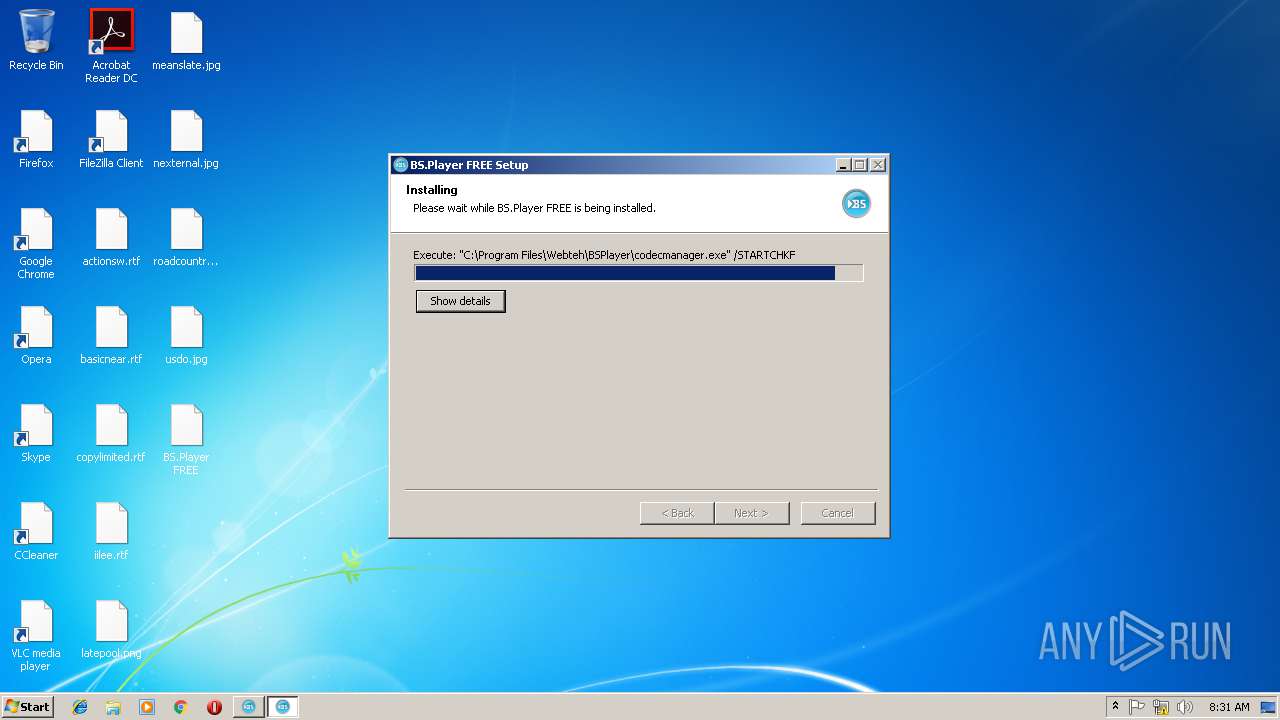This screenshot has height=720, width=1280.
Task: Open Windows Explorer folder in taskbar
Action: pos(113,707)
